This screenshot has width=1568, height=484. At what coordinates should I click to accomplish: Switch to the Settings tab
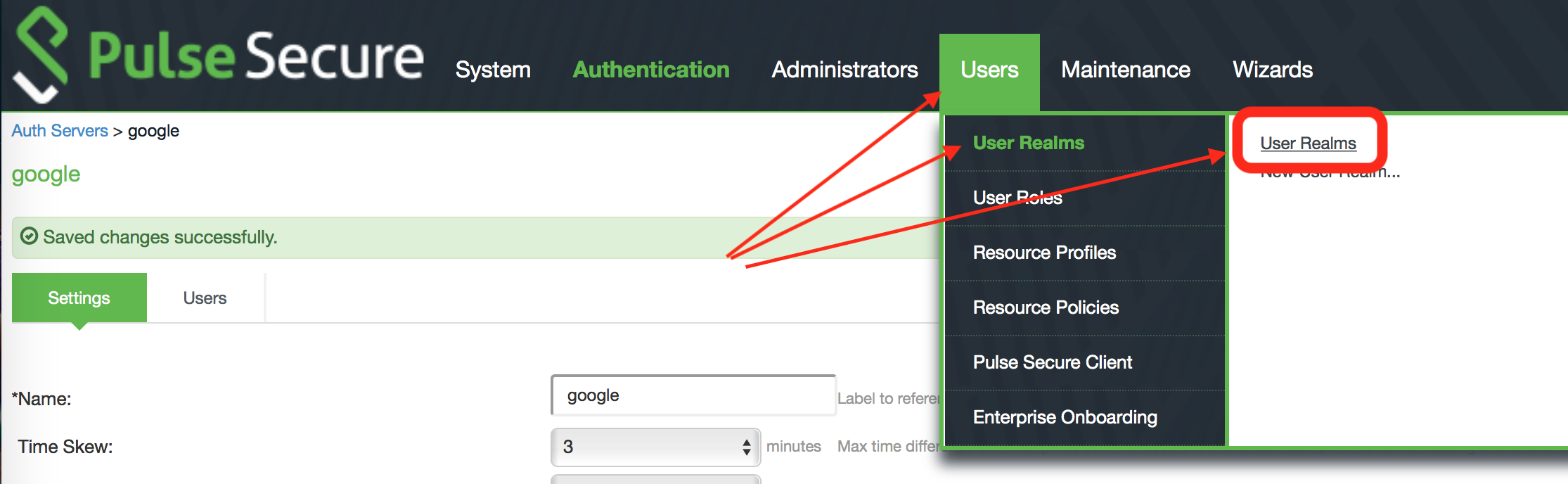tap(79, 298)
